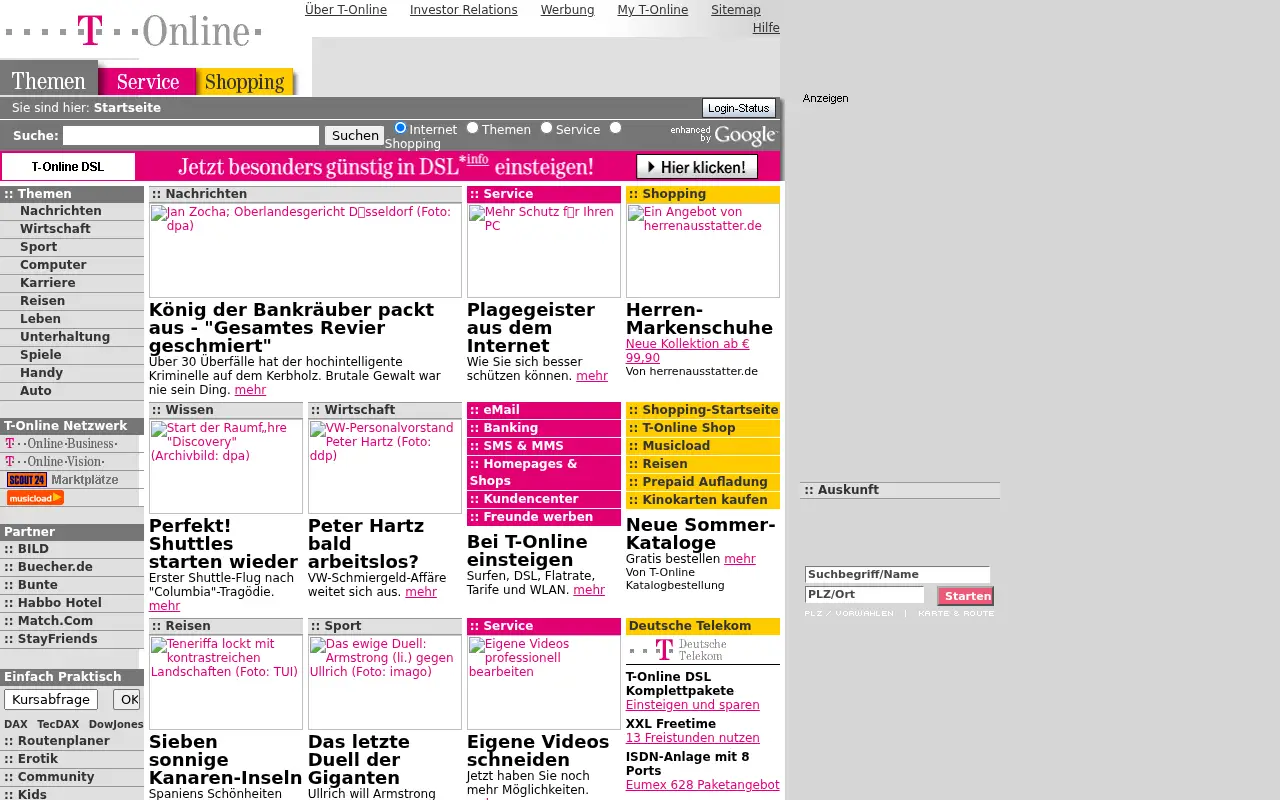Focus the Suche text field
This screenshot has height=800, width=1280.
tap(191, 135)
